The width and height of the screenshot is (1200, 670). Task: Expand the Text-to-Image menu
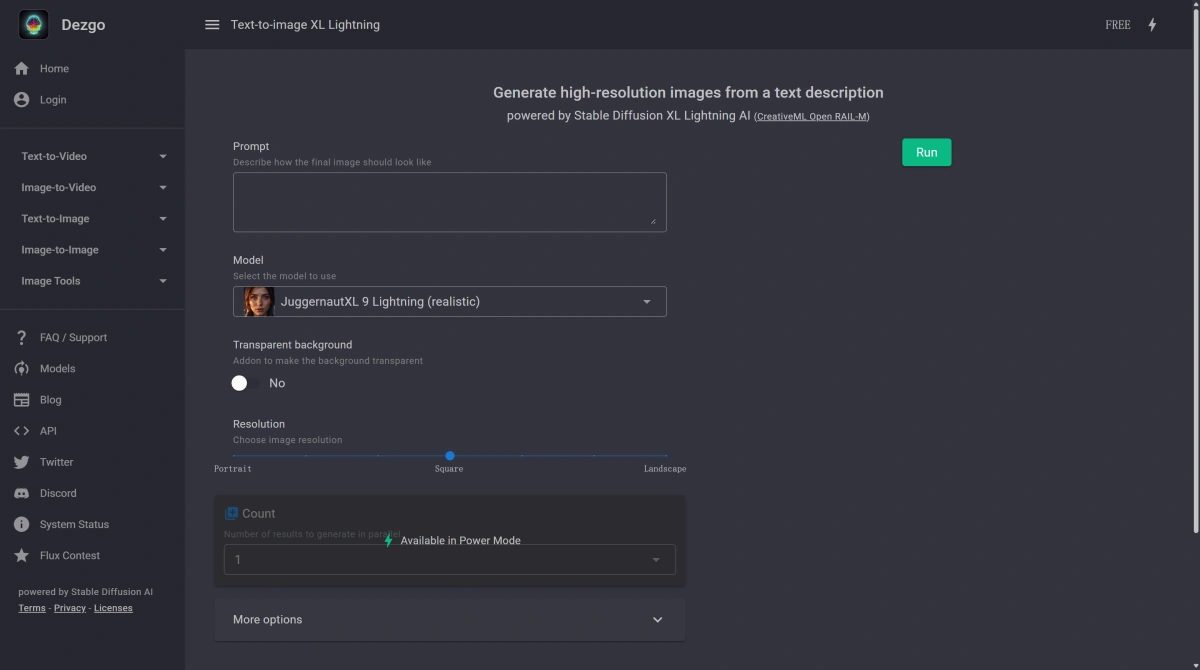(x=92, y=218)
